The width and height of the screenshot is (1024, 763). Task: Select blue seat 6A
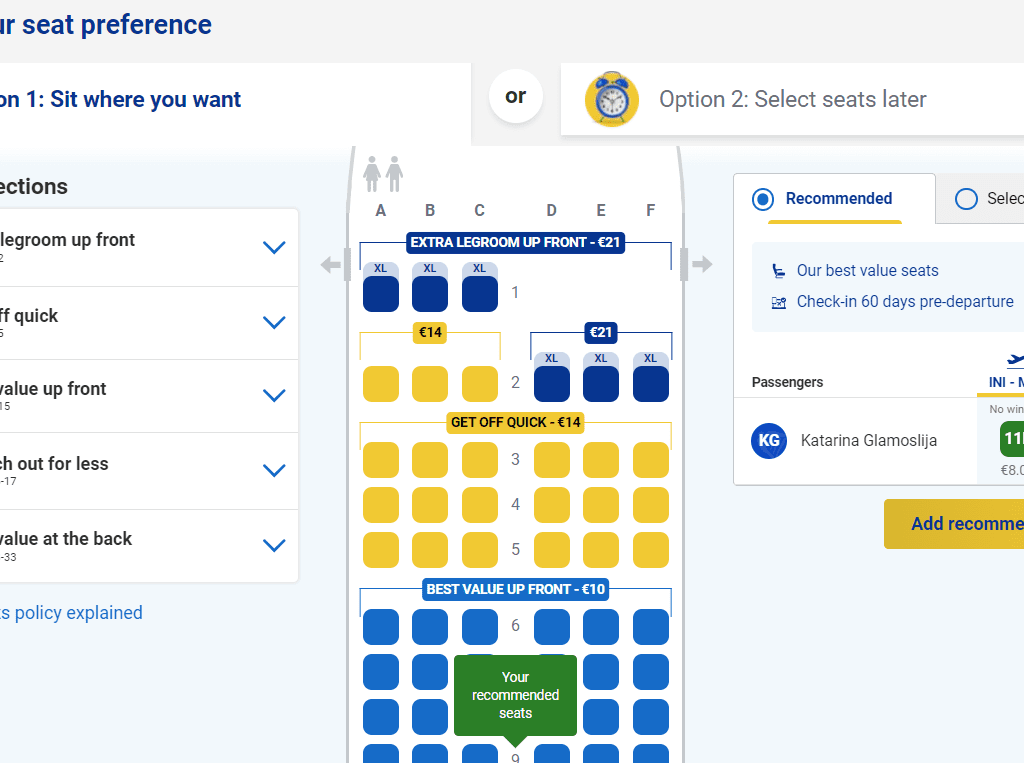[381, 627]
